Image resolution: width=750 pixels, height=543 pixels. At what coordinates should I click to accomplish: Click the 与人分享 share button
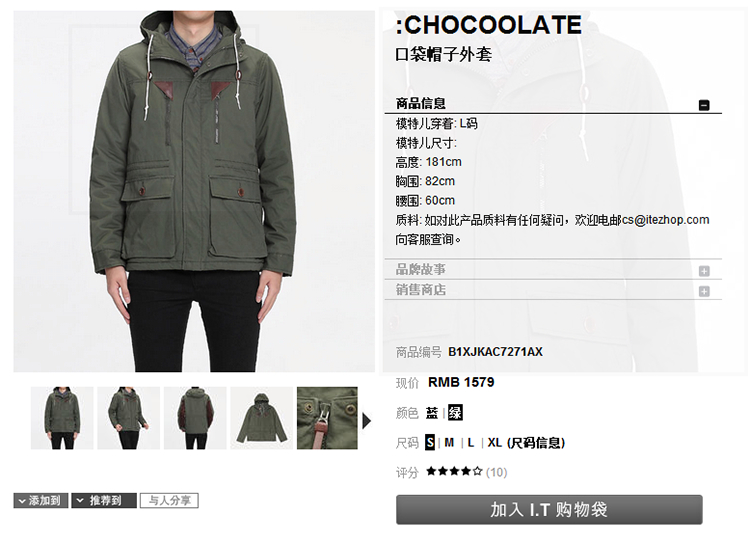coord(169,500)
